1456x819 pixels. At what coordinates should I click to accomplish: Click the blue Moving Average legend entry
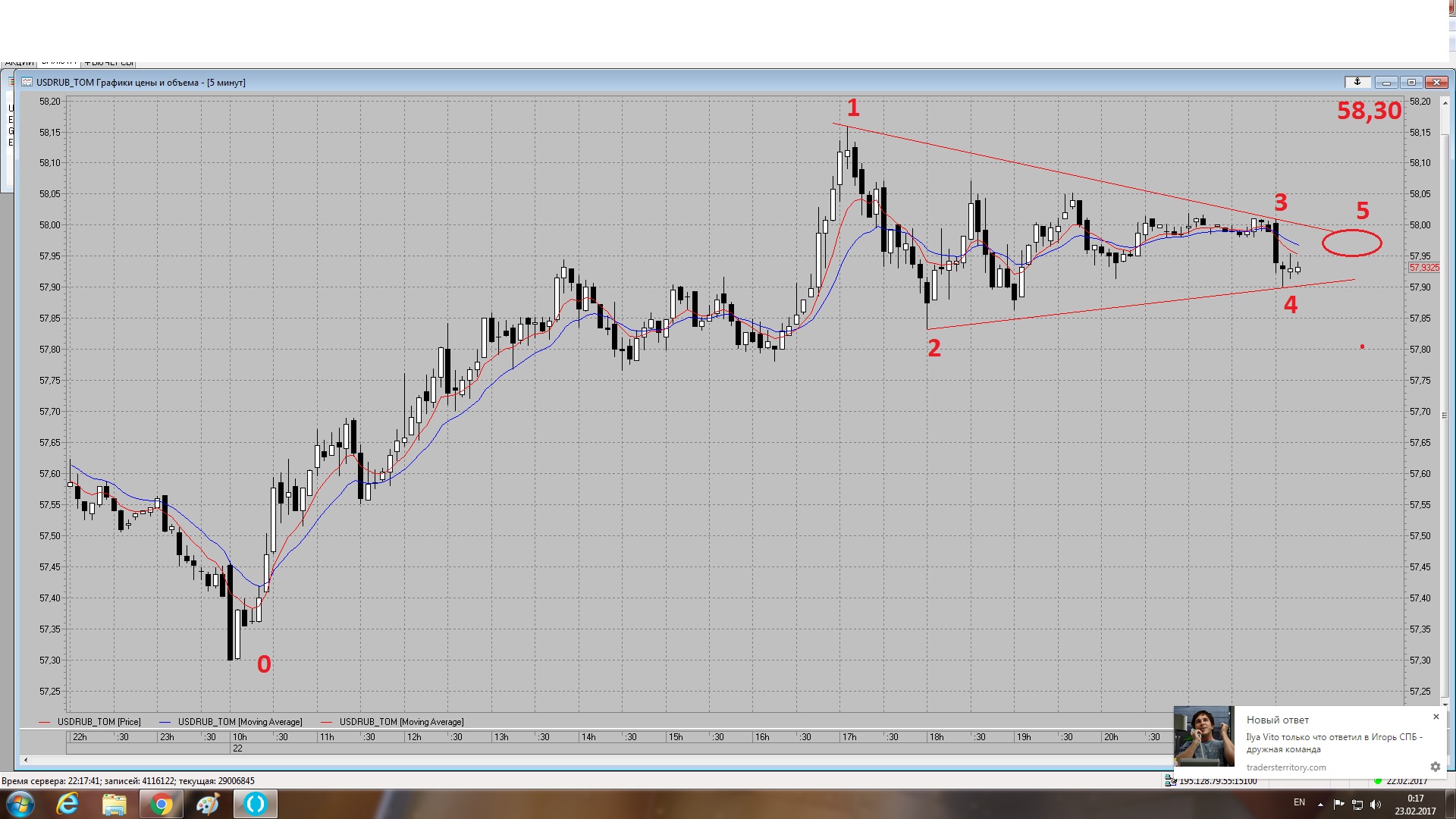pos(231,722)
